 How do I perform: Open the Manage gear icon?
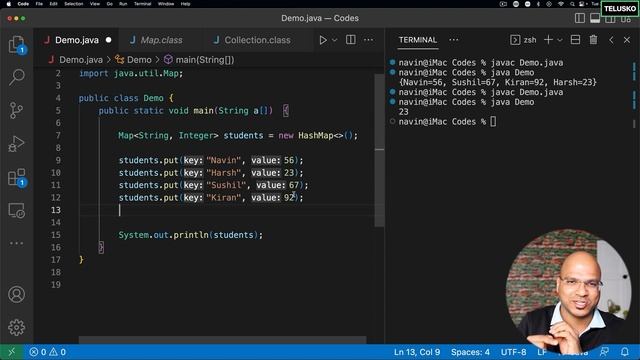17,327
